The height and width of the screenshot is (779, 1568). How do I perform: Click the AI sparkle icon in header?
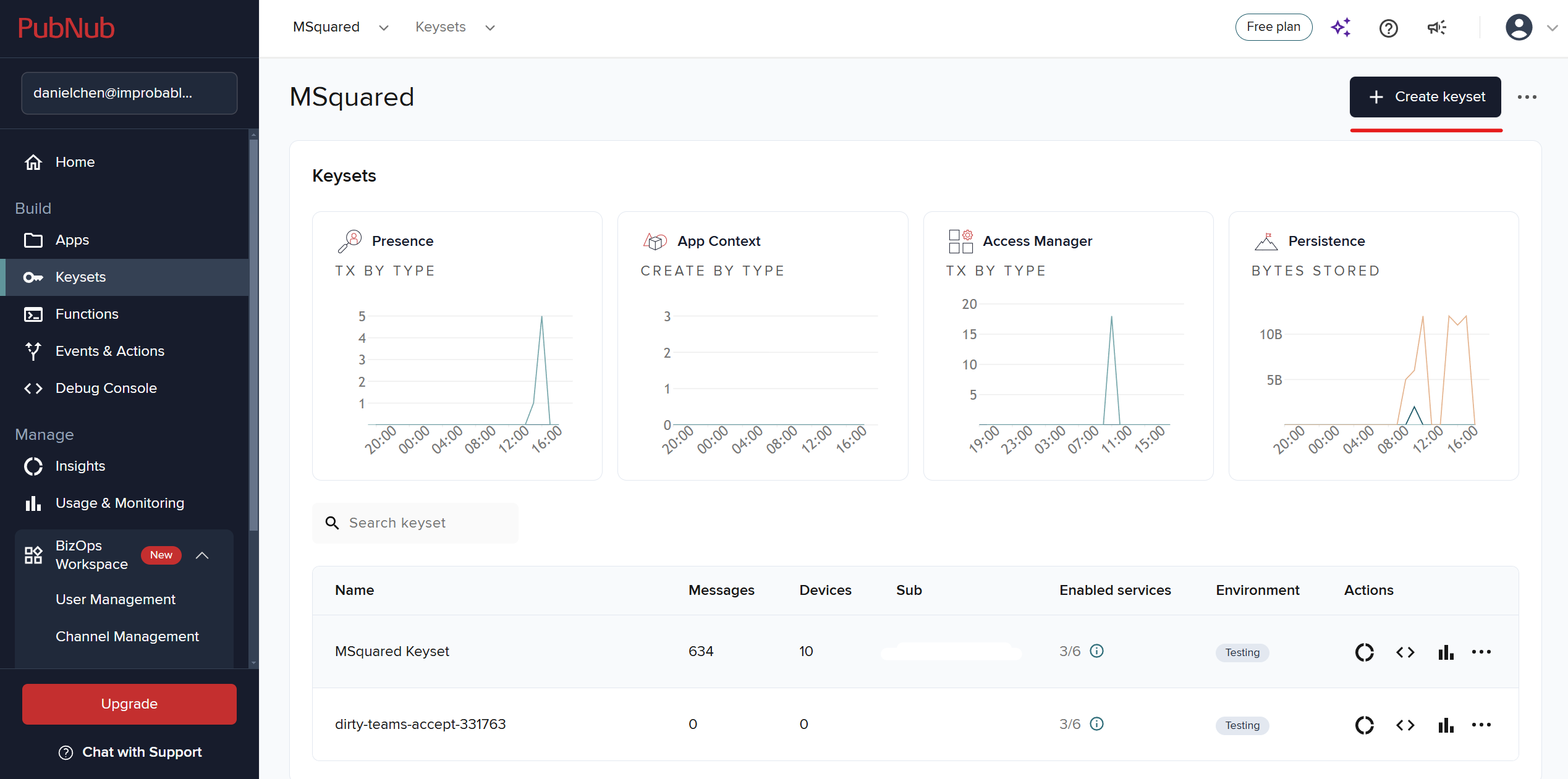point(1341,28)
